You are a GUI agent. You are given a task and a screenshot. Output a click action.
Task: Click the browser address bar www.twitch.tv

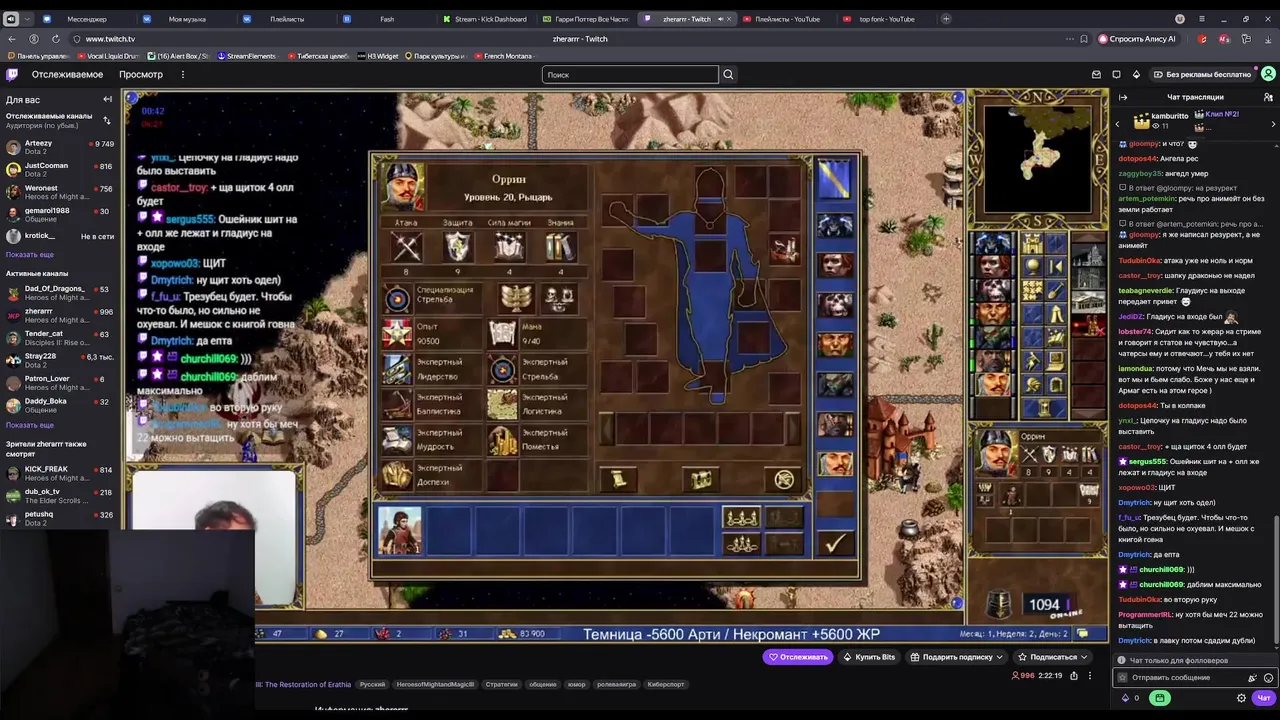(110, 39)
